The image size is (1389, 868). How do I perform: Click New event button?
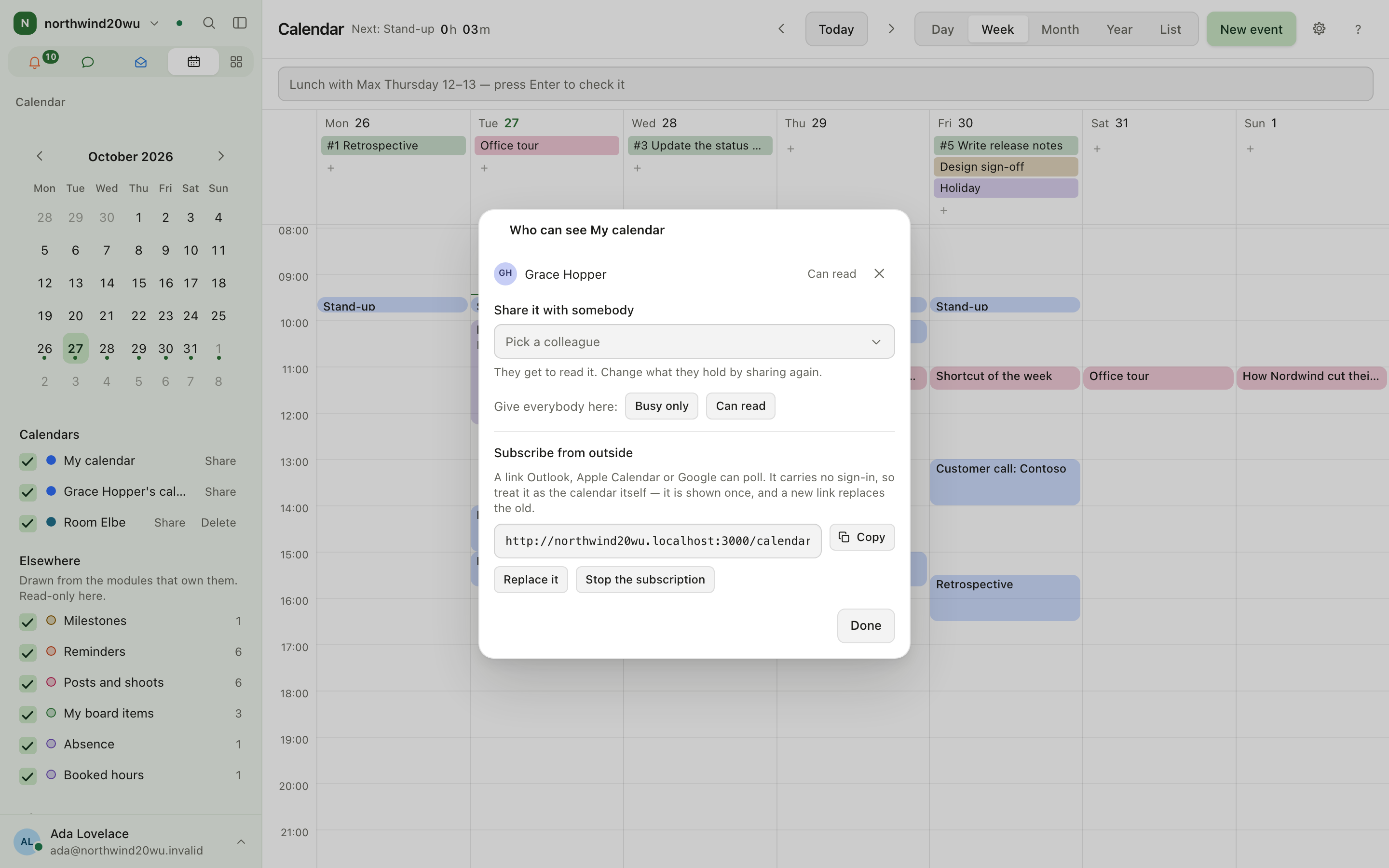[x=1251, y=29]
